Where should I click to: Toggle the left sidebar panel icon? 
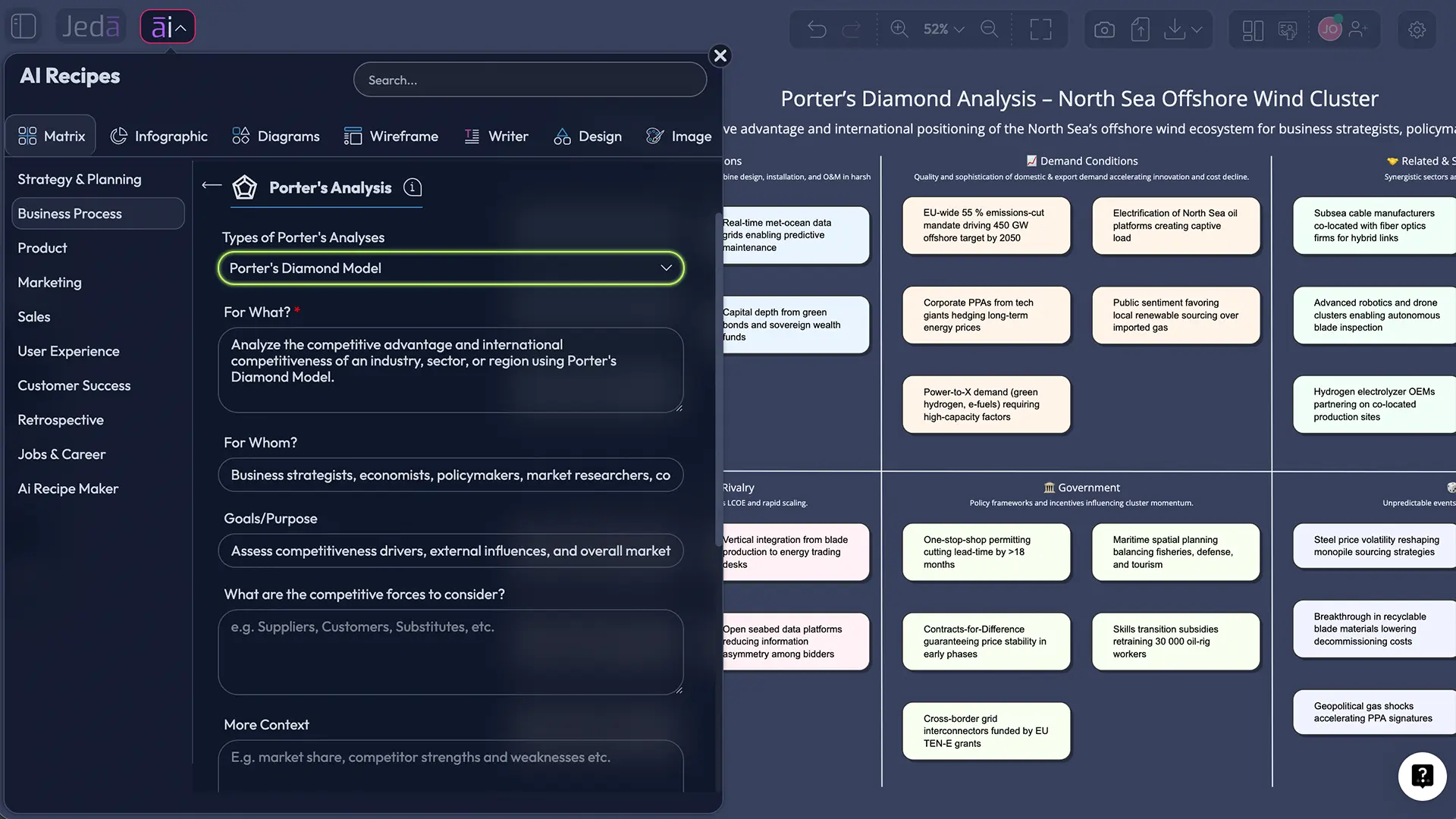pos(24,27)
